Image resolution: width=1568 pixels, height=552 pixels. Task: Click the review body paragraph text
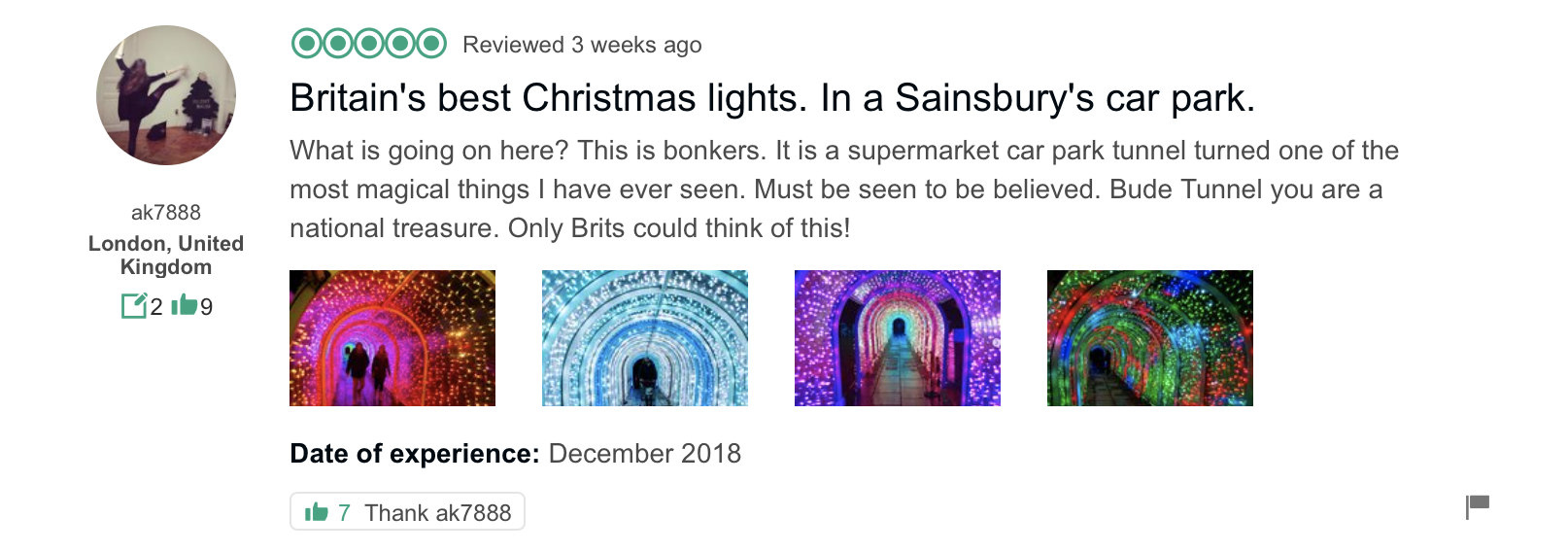843,190
